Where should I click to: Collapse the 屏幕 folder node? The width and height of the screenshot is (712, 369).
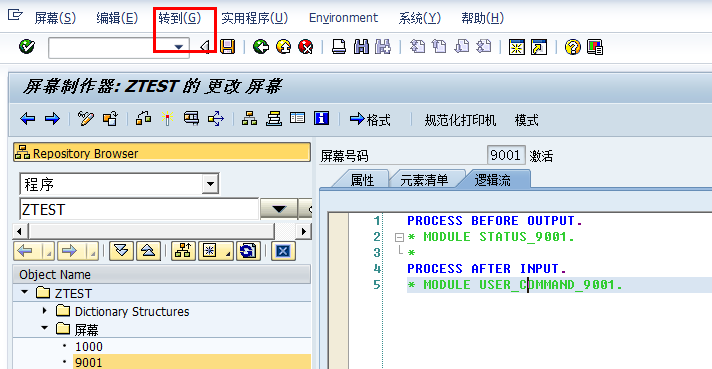click(x=44, y=328)
